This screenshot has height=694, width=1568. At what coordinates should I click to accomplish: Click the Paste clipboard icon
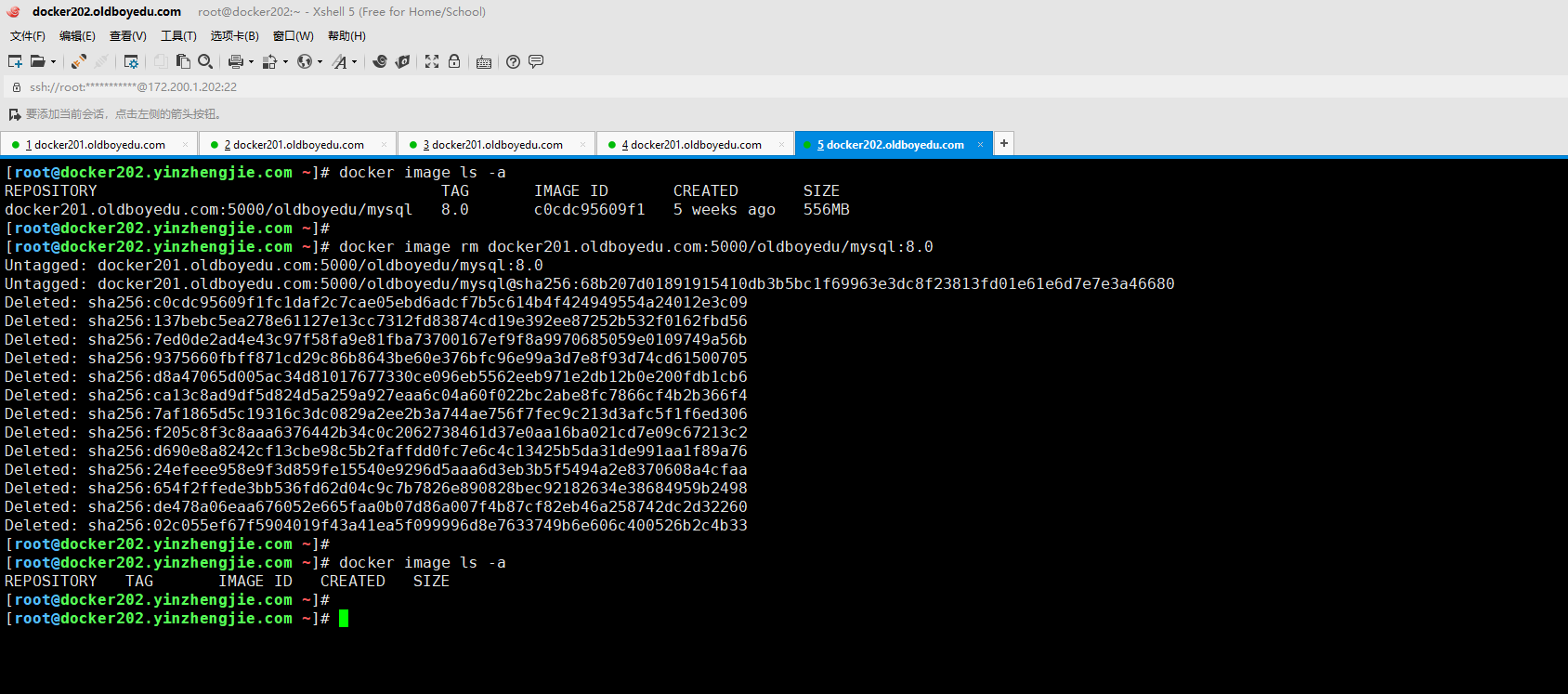click(183, 61)
